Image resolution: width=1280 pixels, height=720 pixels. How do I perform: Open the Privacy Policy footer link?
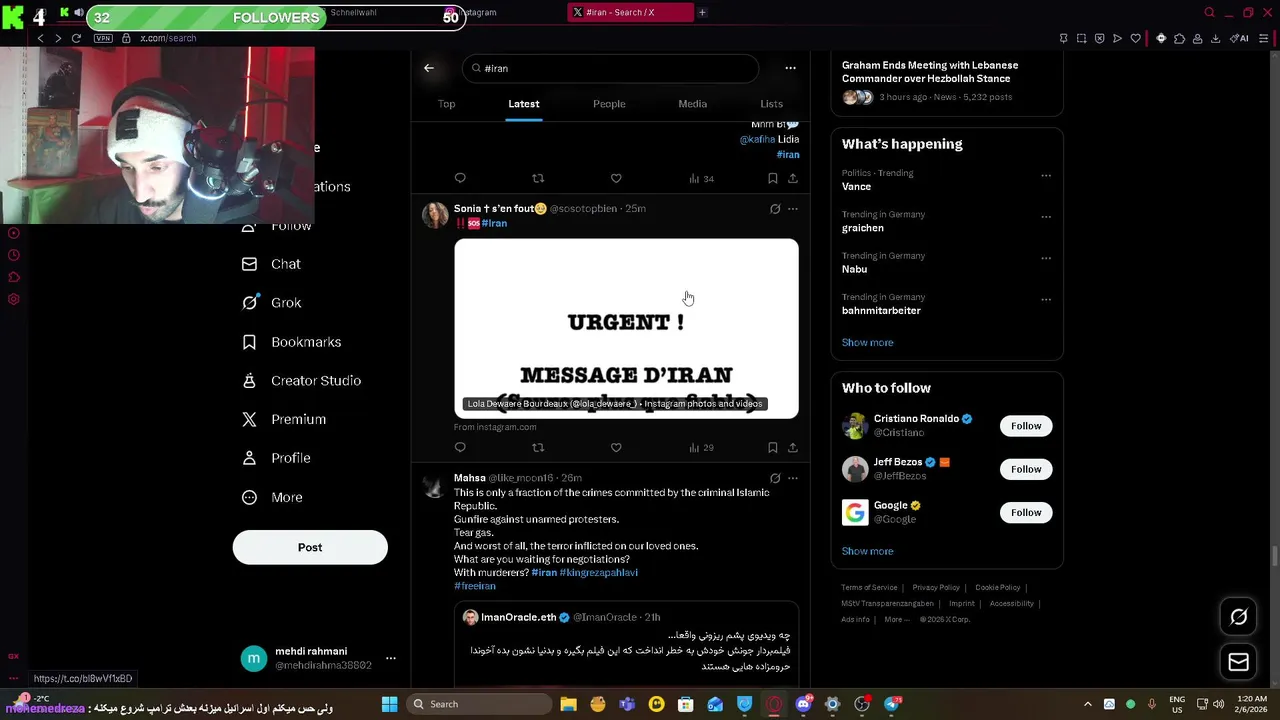936,588
